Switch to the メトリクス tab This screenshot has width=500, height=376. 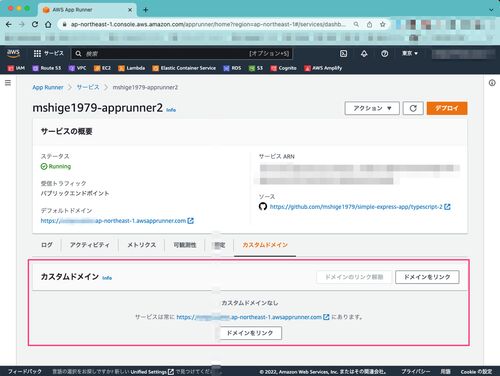tap(142, 245)
